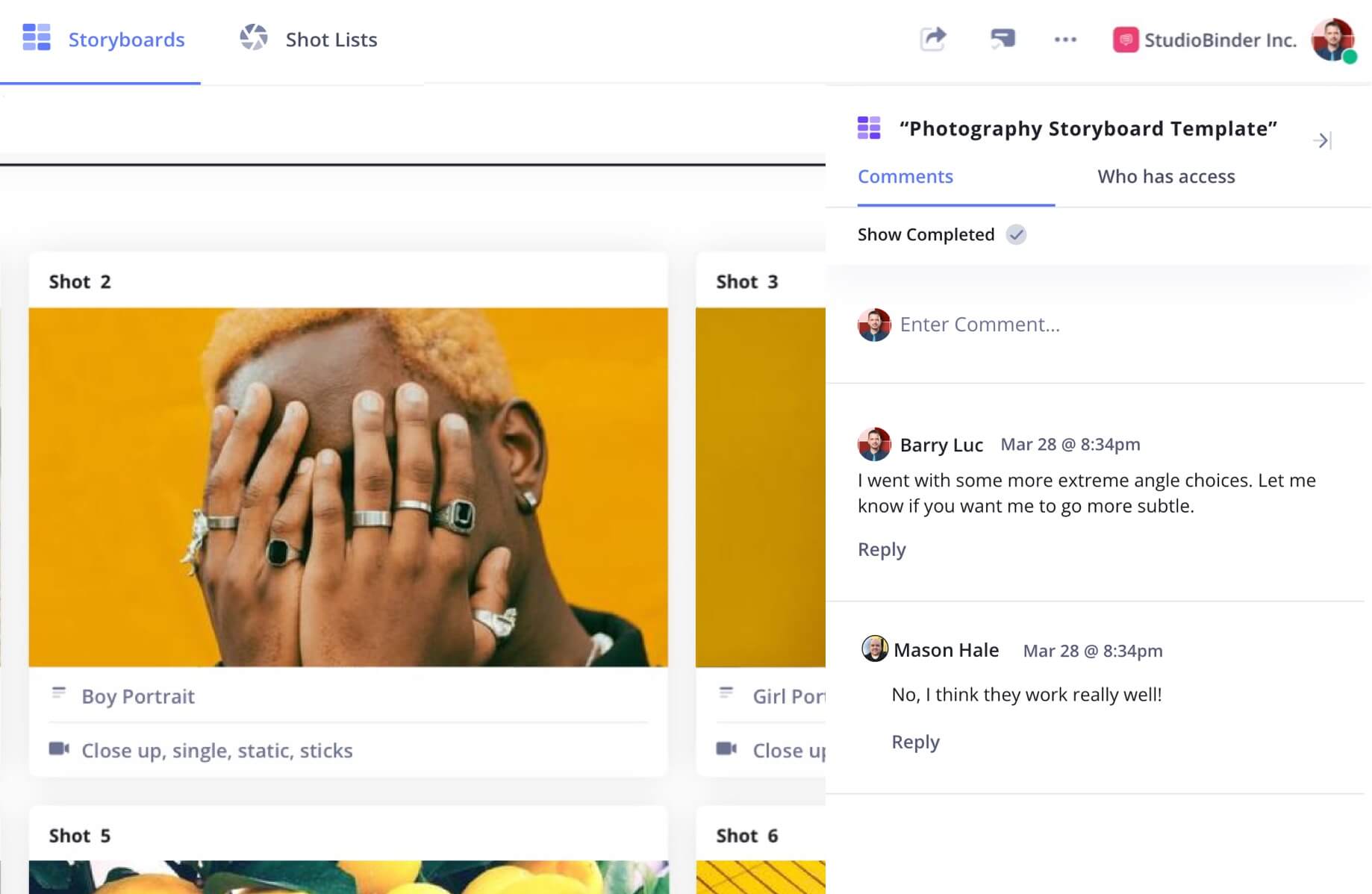Viewport: 1372px width, 894px height.
Task: Click the camera icon beside Close up, single
Action: [59, 748]
